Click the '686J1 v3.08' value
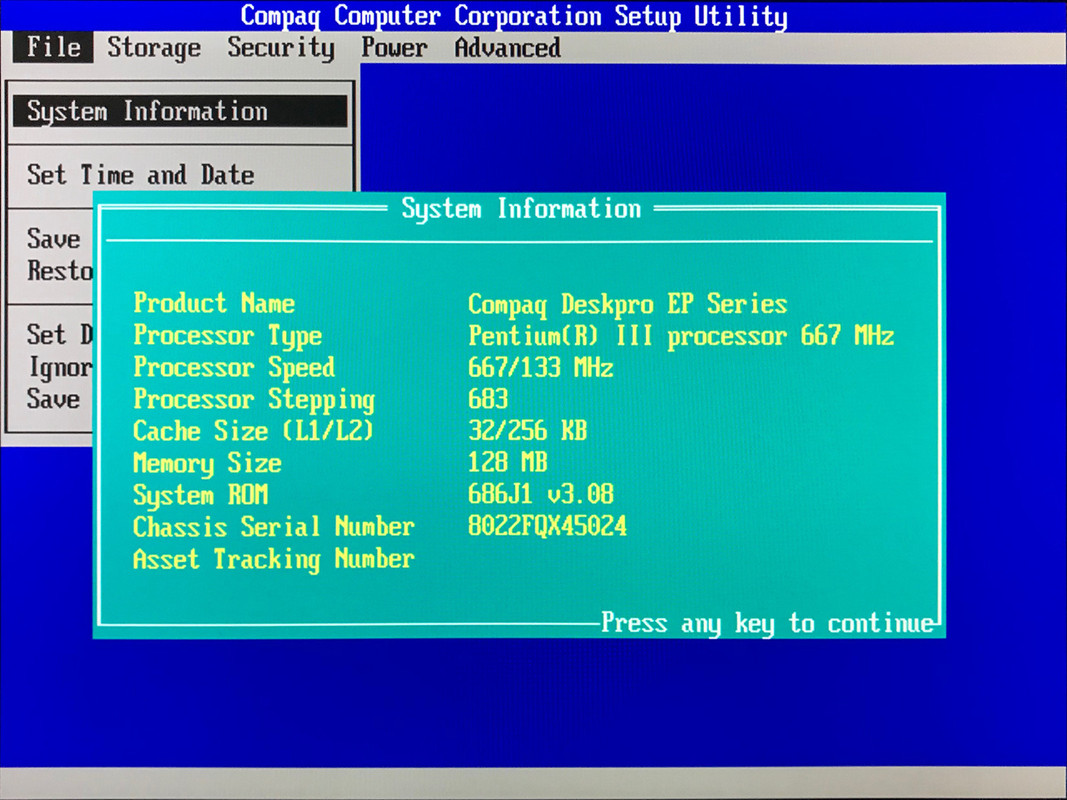Image resolution: width=1067 pixels, height=800 pixels. click(x=541, y=494)
